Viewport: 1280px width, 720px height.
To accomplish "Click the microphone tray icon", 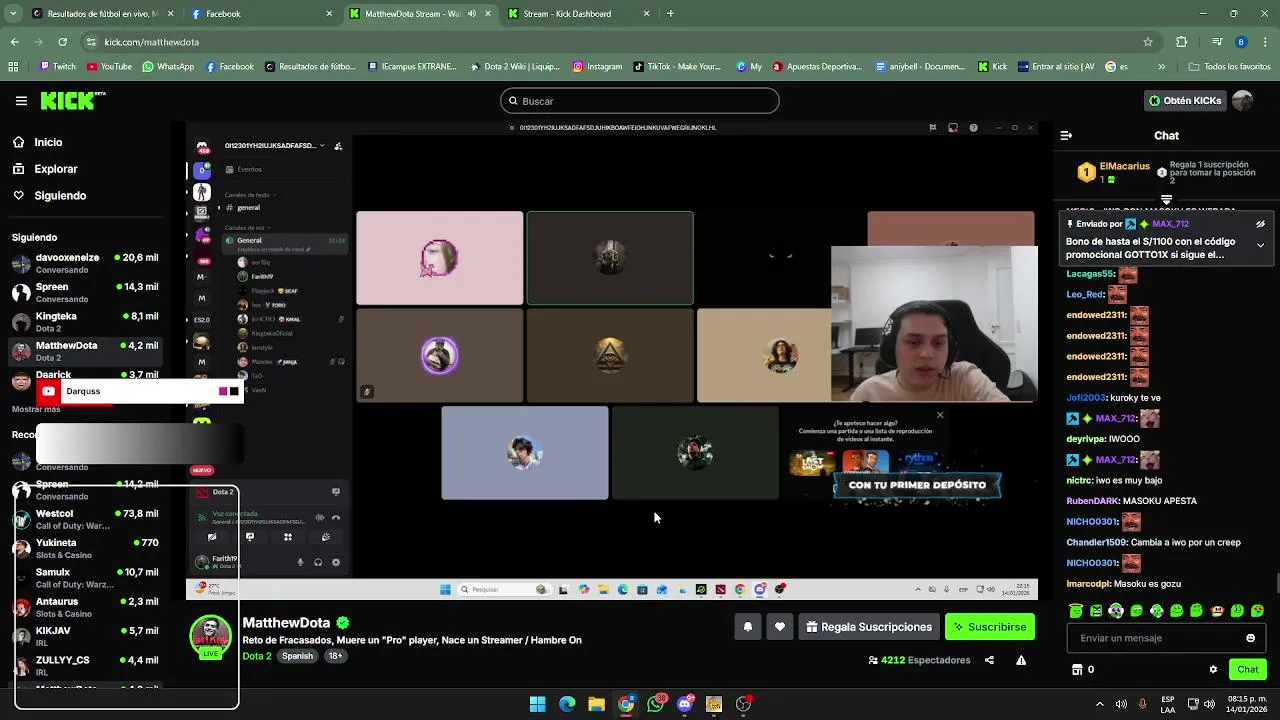I will tap(1142, 704).
